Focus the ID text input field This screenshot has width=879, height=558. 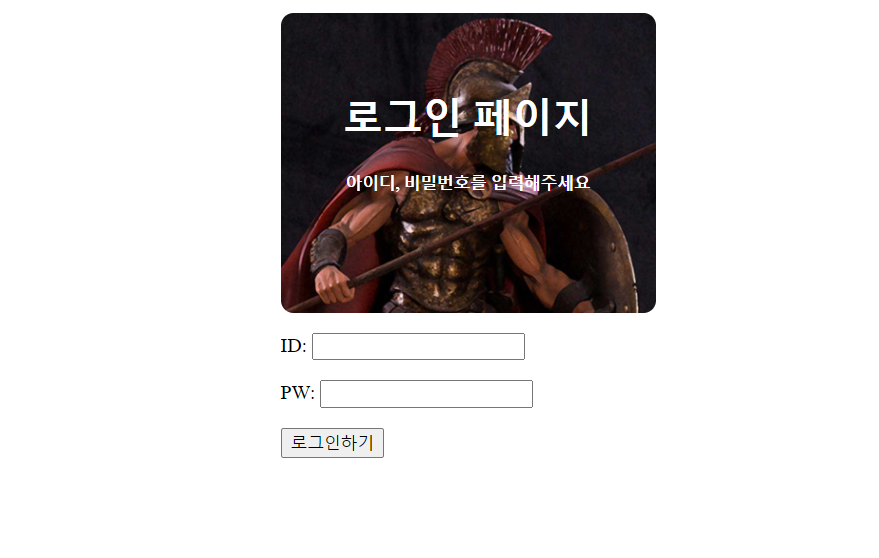coord(418,347)
